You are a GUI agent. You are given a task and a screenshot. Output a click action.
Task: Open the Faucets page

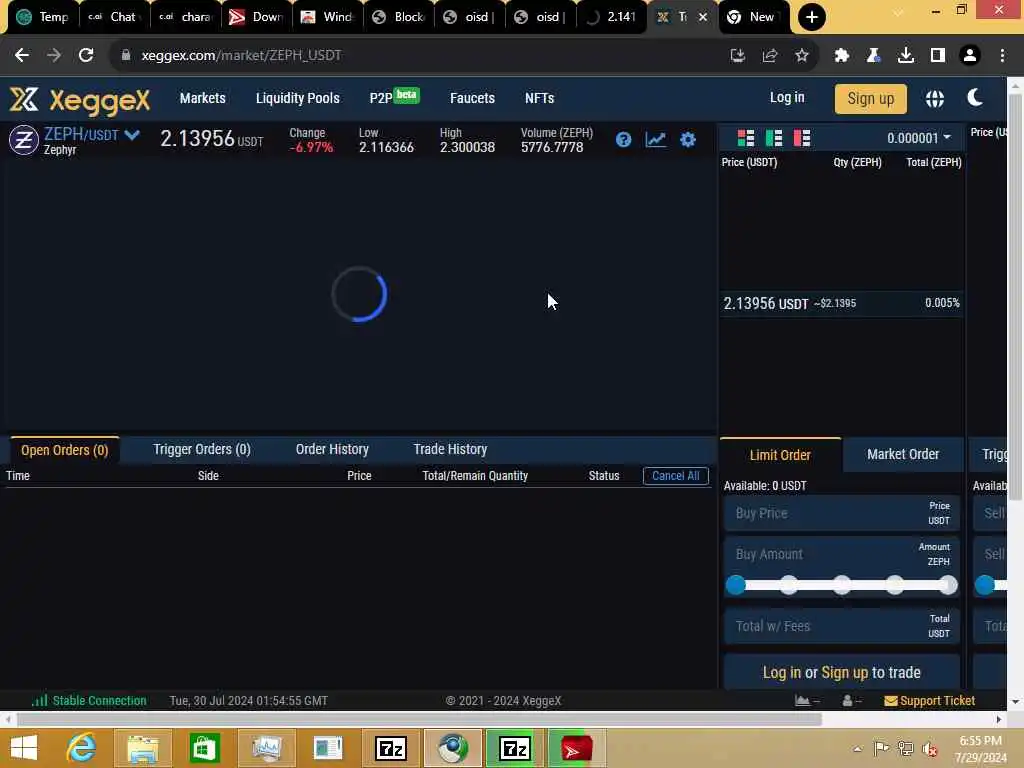472,98
